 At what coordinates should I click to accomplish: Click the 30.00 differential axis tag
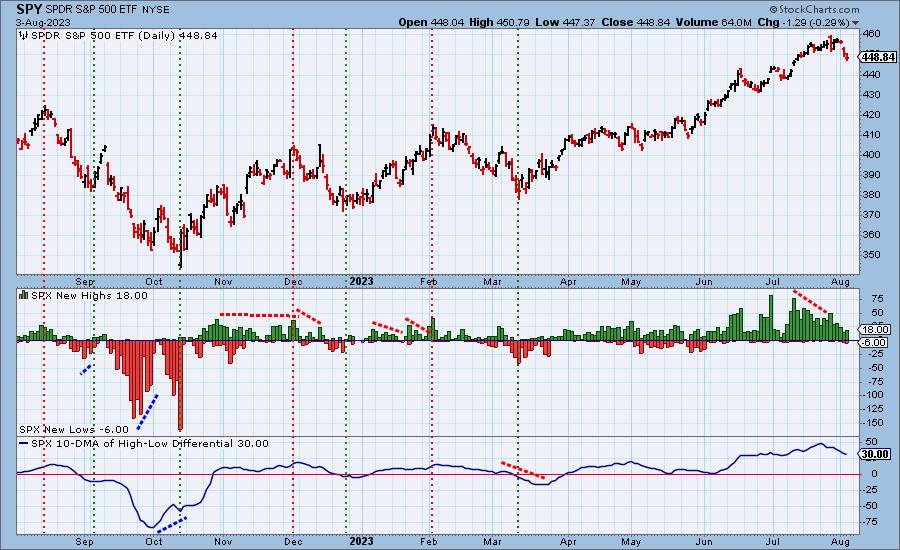(x=875, y=454)
